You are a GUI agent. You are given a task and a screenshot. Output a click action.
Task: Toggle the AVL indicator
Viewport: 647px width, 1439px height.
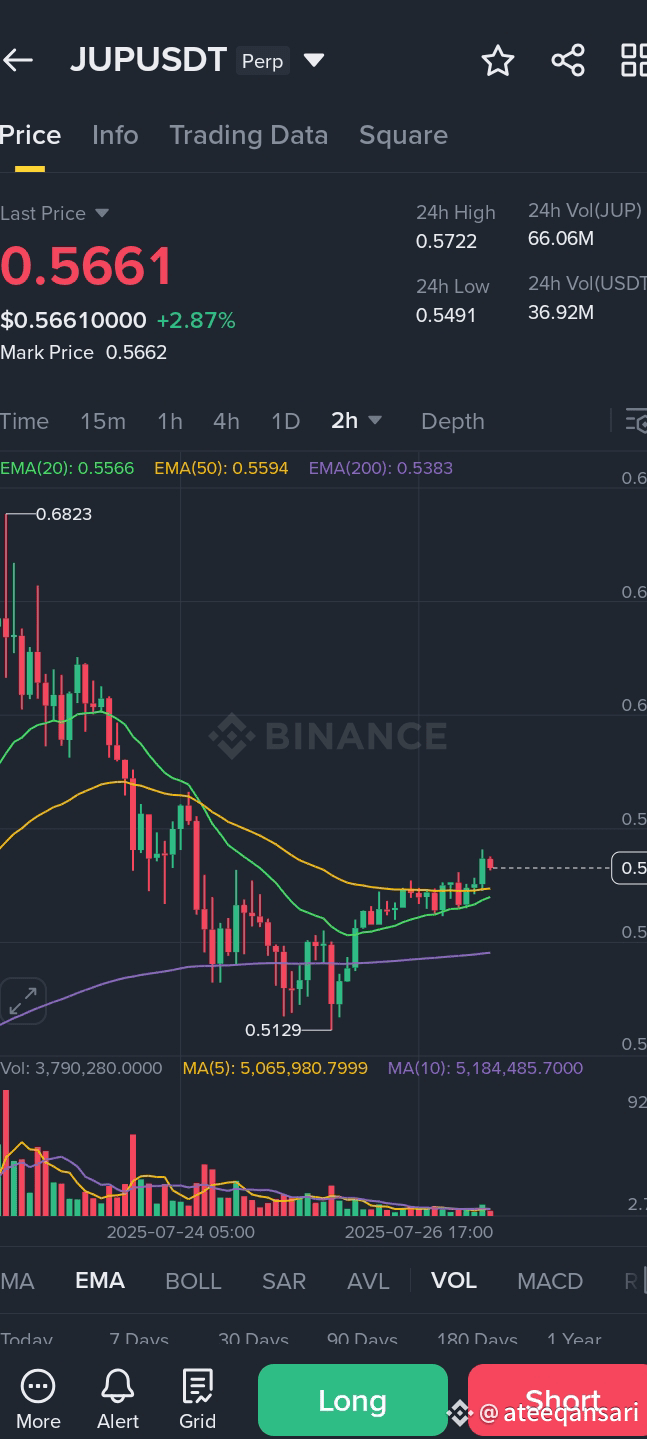(x=368, y=1281)
